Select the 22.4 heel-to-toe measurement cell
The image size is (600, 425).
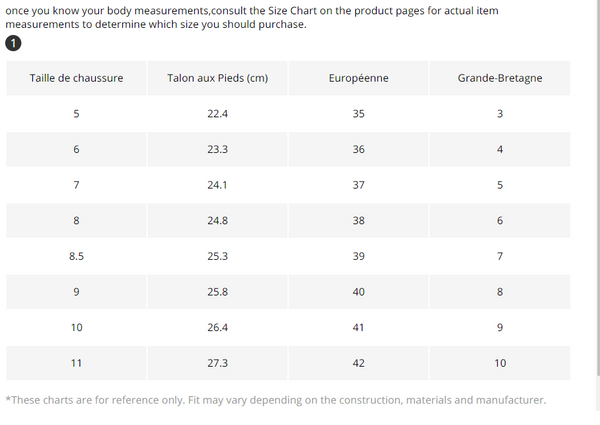(x=218, y=114)
